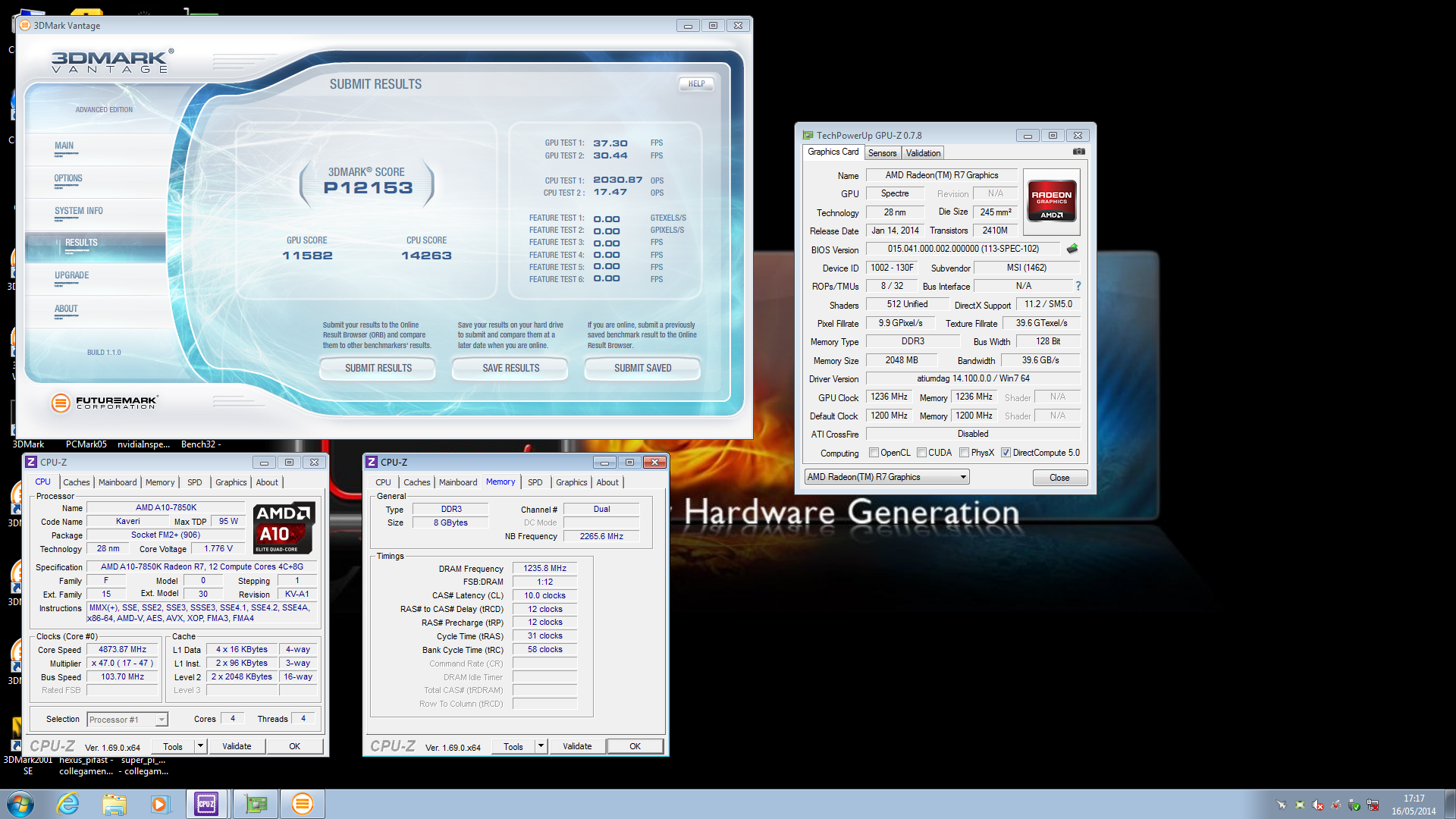Open the Windows Start menu orb
The width and height of the screenshot is (1456, 819).
[x=20, y=804]
